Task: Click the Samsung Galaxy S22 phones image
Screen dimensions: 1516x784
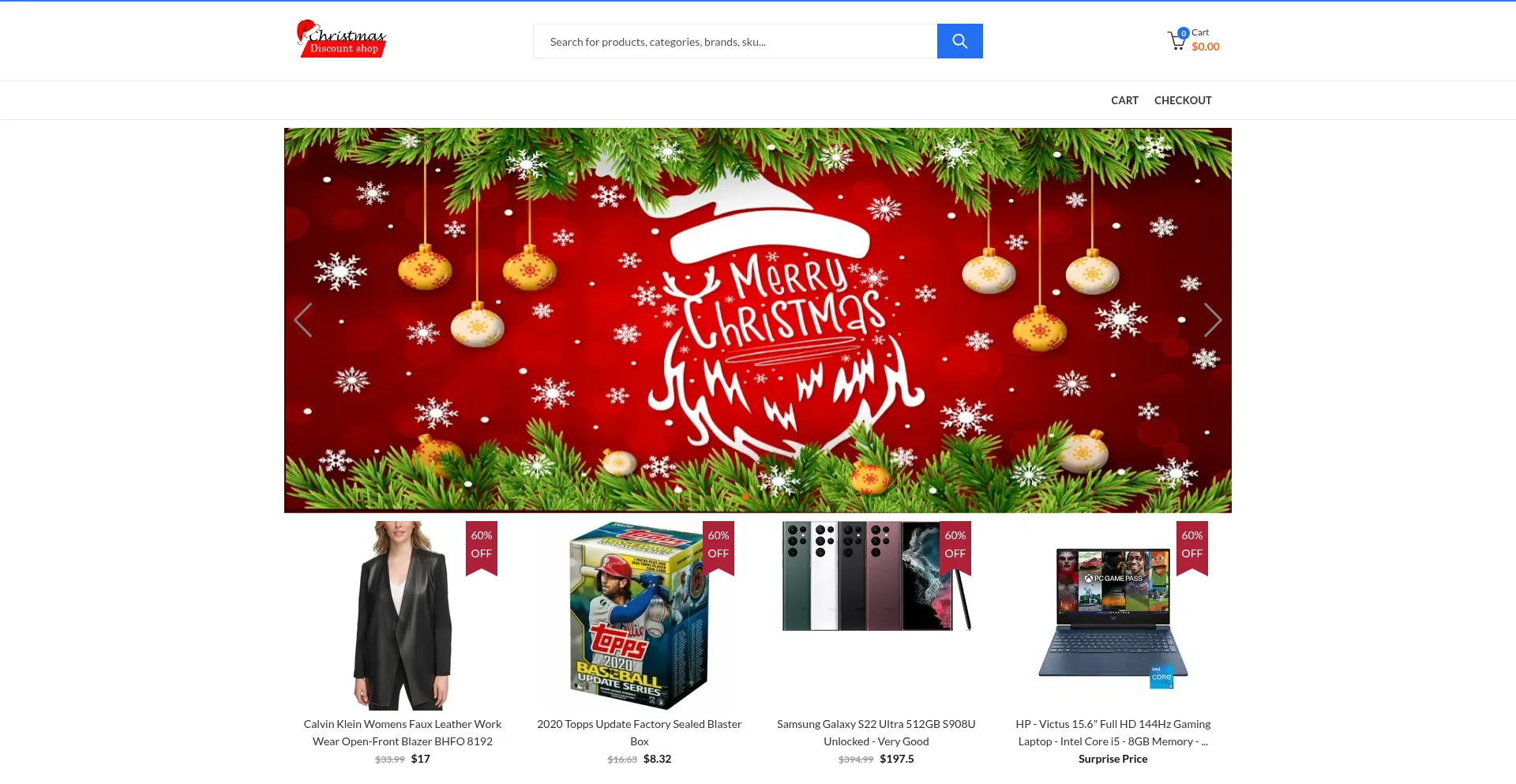Action: coord(876,576)
